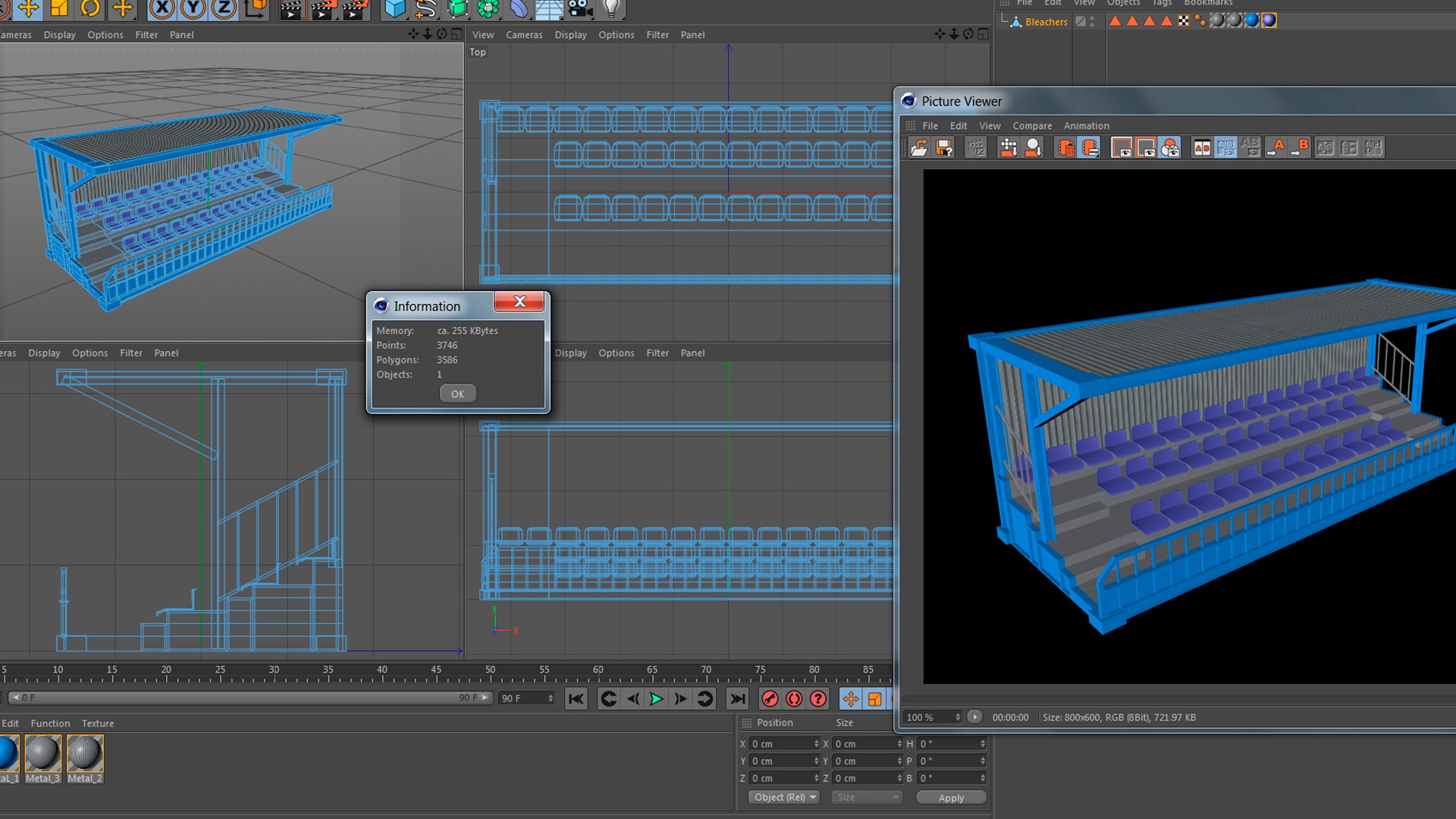
Task: Select the Scale tool in top toolbar
Action: [x=59, y=8]
